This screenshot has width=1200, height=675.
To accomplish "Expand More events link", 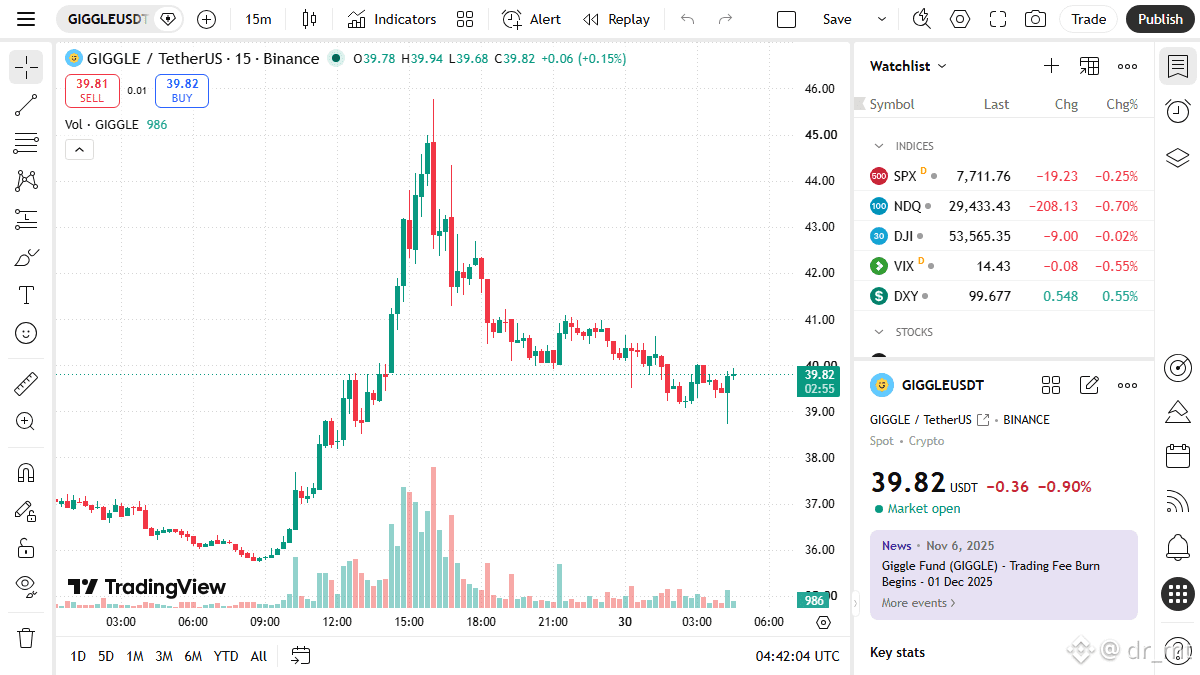I will point(919,603).
